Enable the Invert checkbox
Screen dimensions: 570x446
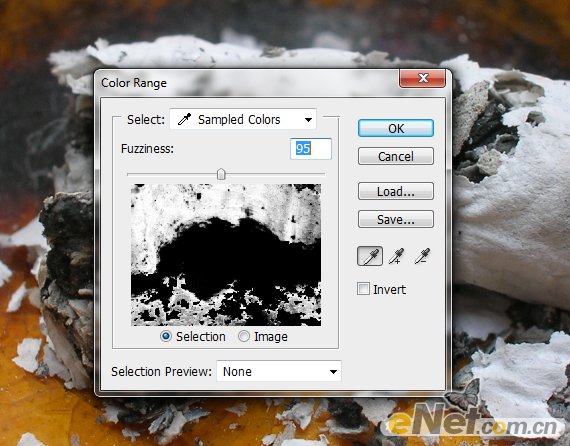coord(363,289)
